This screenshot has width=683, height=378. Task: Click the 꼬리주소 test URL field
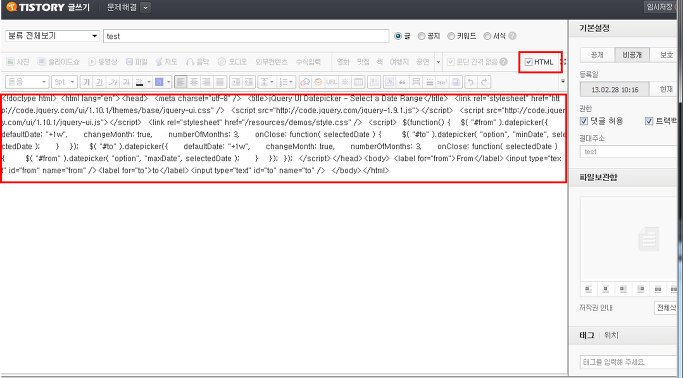coord(629,152)
